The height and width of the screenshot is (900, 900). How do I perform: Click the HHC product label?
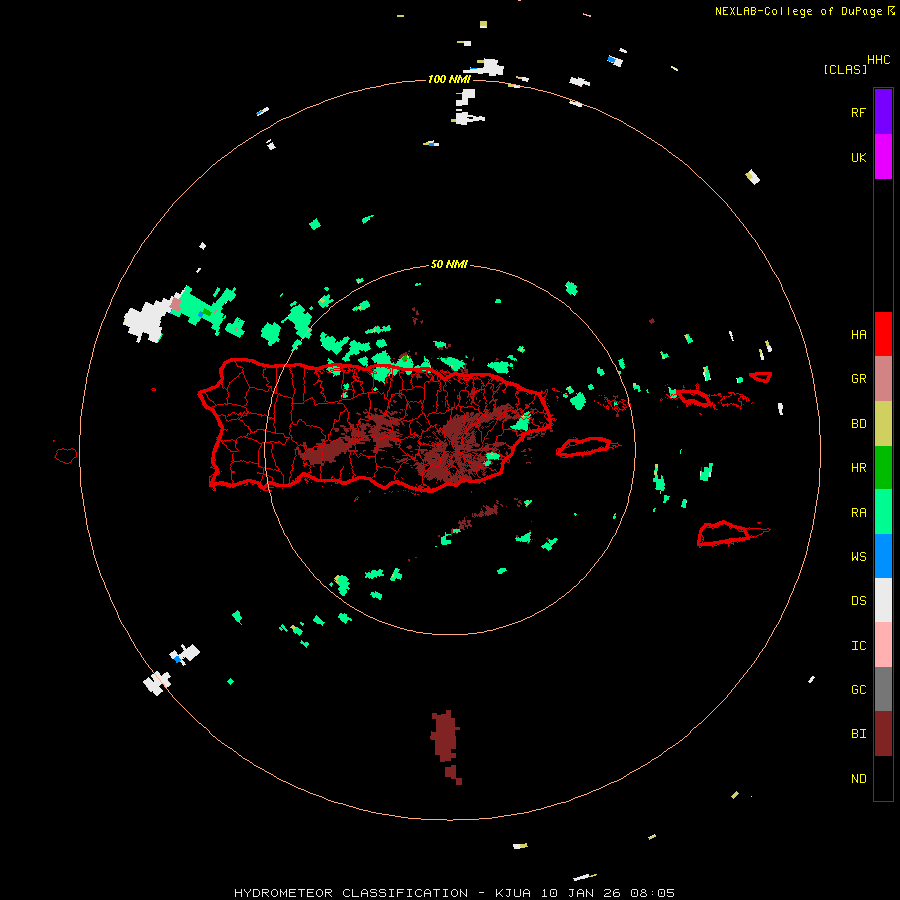(878, 60)
